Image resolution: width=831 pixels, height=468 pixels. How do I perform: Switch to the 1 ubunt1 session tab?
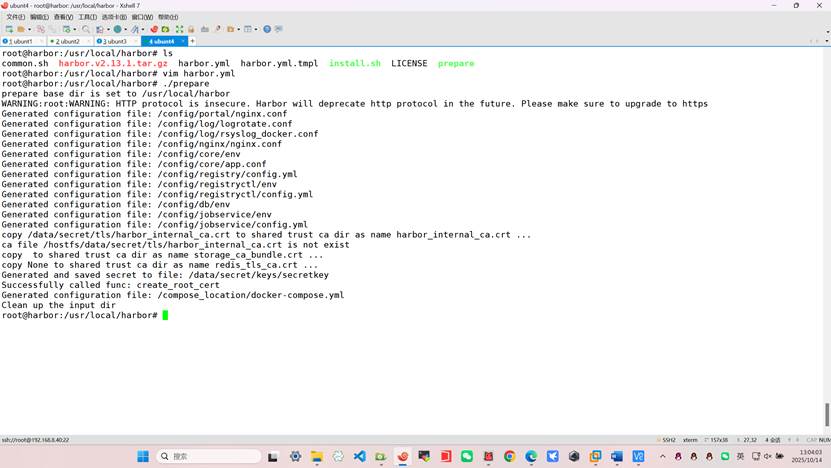(x=23, y=41)
